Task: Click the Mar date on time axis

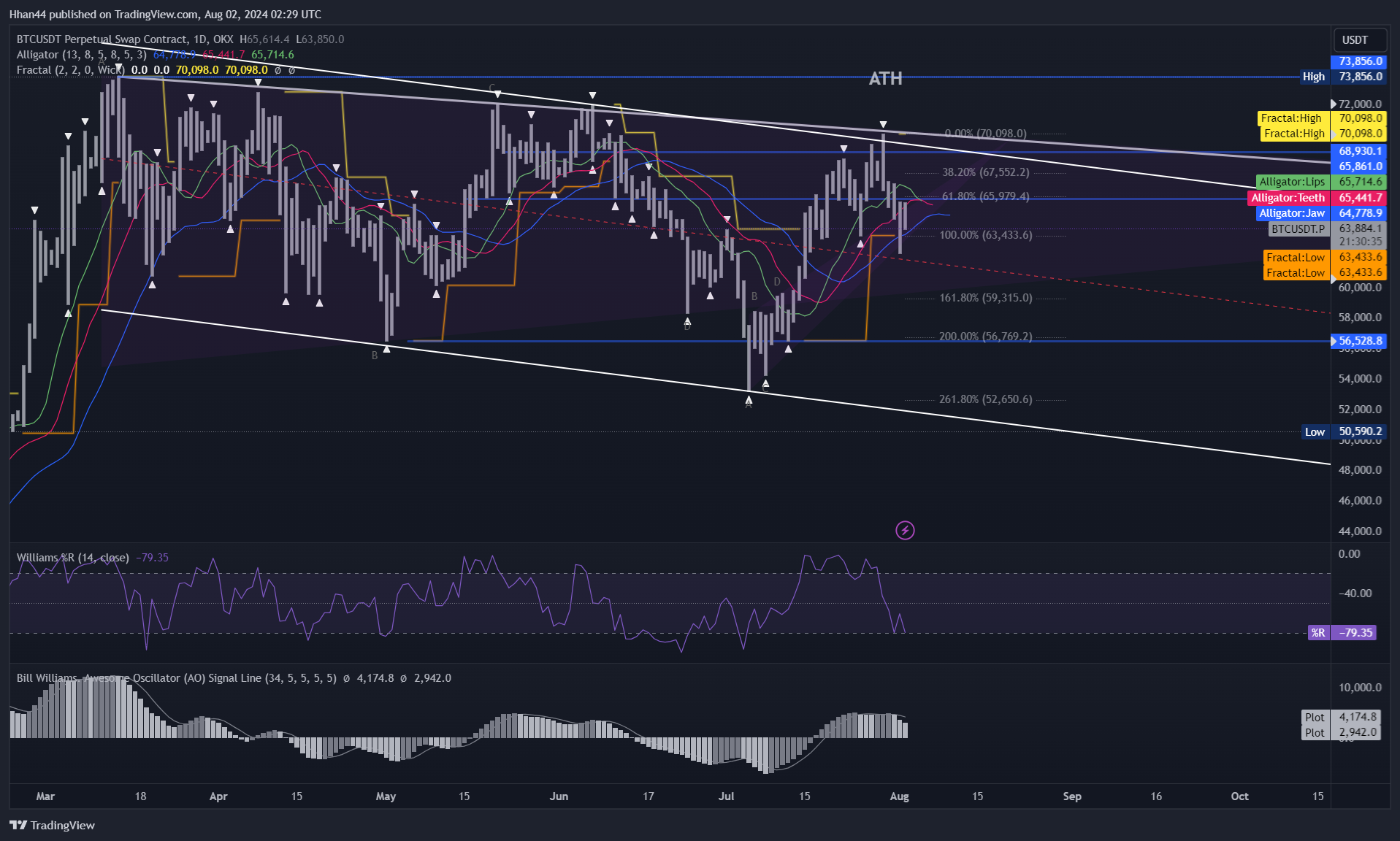Action: tap(45, 796)
